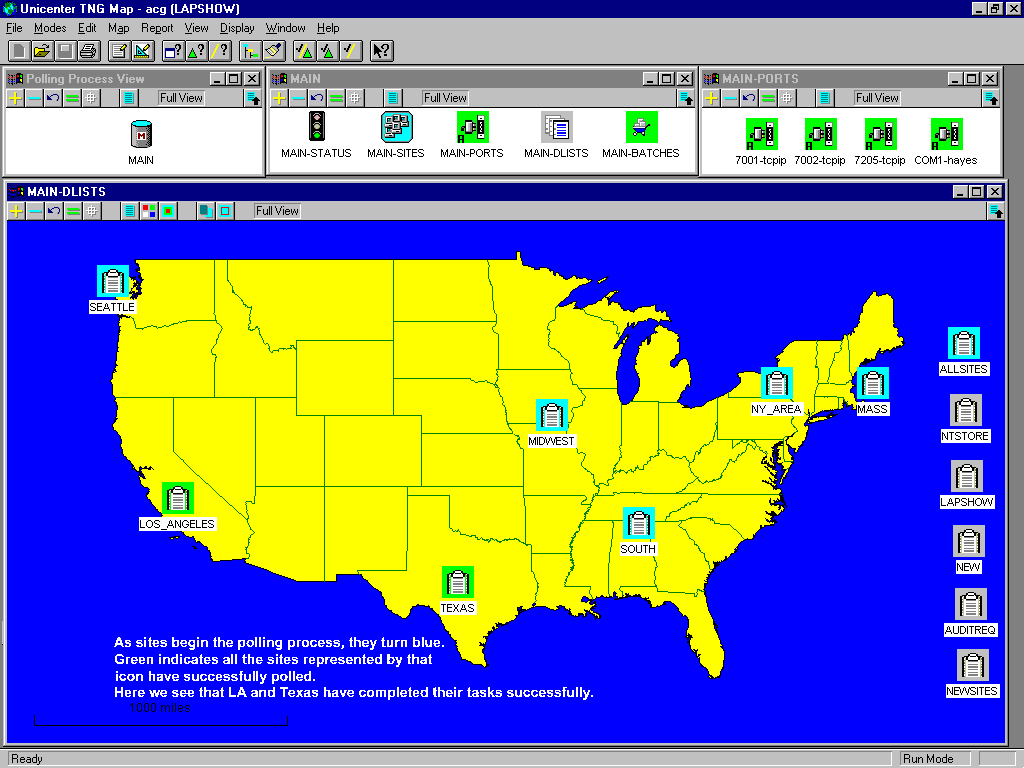Click the check mark with green triangle icon
1024x768 pixels.
(328, 50)
